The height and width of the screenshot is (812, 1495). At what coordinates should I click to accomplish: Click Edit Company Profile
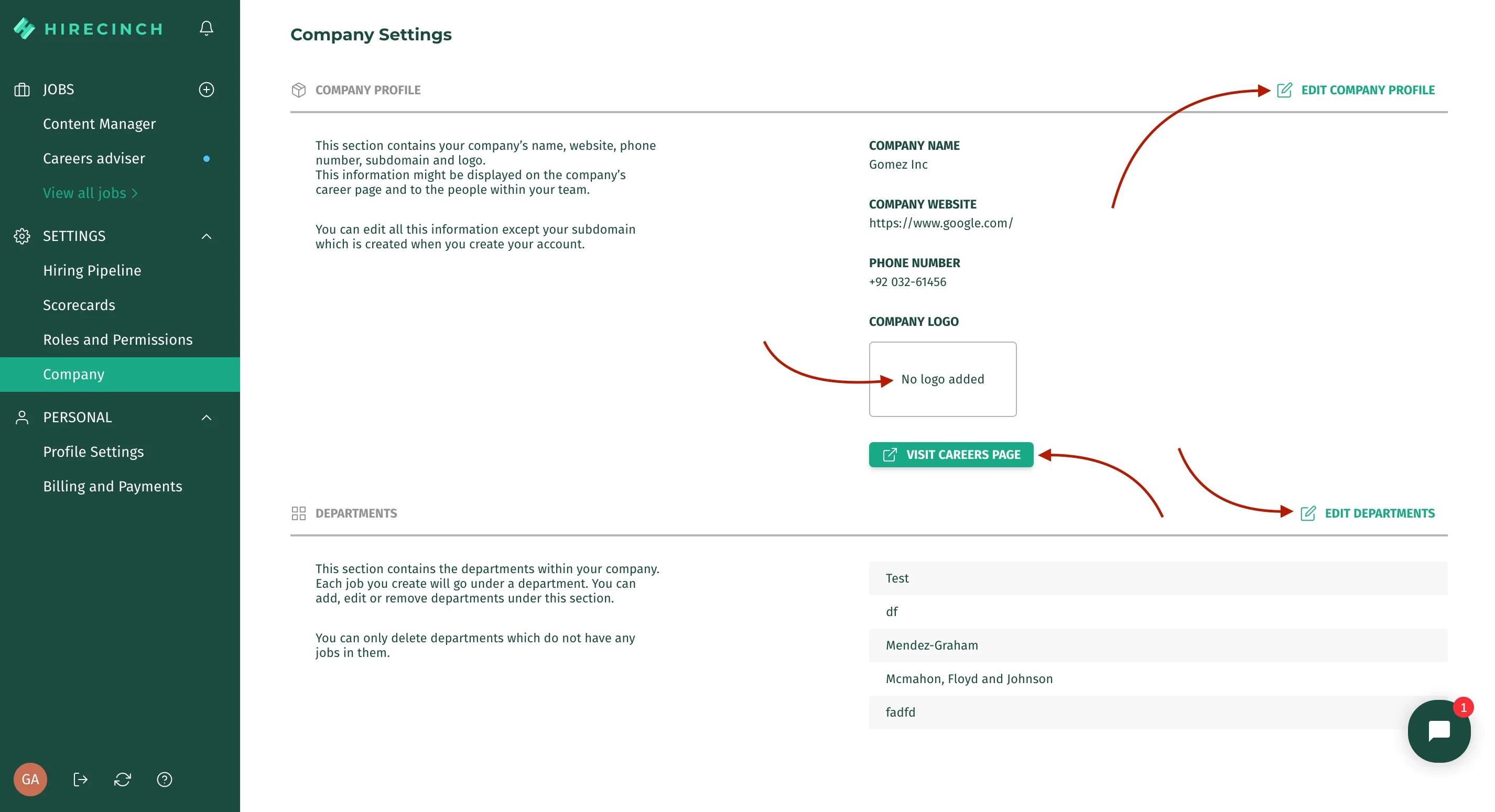(x=1356, y=90)
